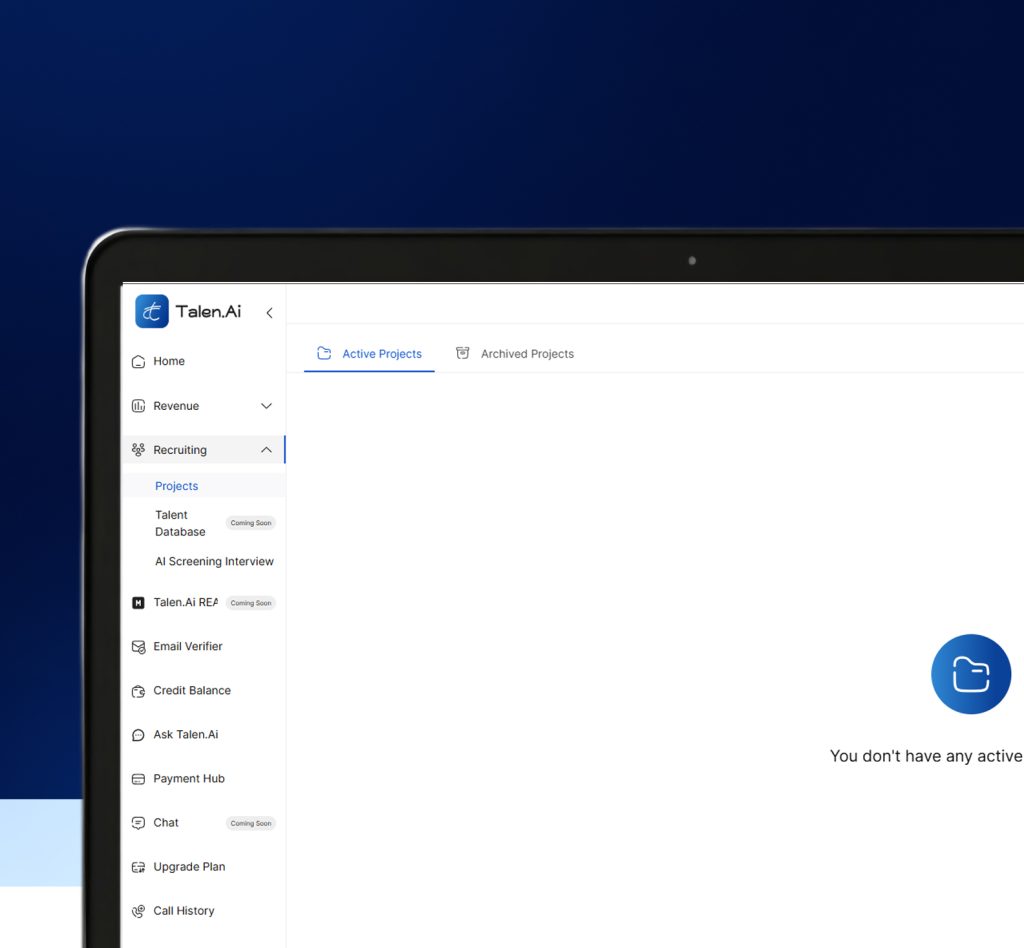Click the Coming Soon badge beside Talen.Ai REA
Viewport: 1024px width, 948px height.
(251, 603)
